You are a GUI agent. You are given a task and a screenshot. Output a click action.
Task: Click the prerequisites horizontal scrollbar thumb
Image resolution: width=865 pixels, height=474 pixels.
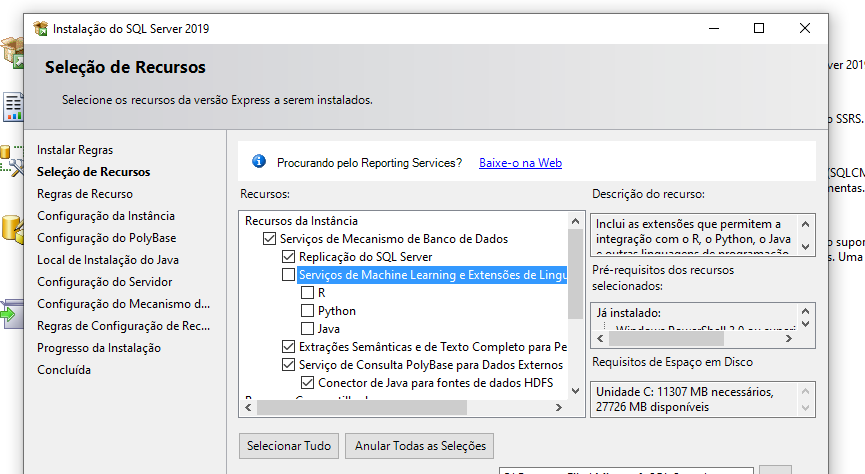(666, 338)
